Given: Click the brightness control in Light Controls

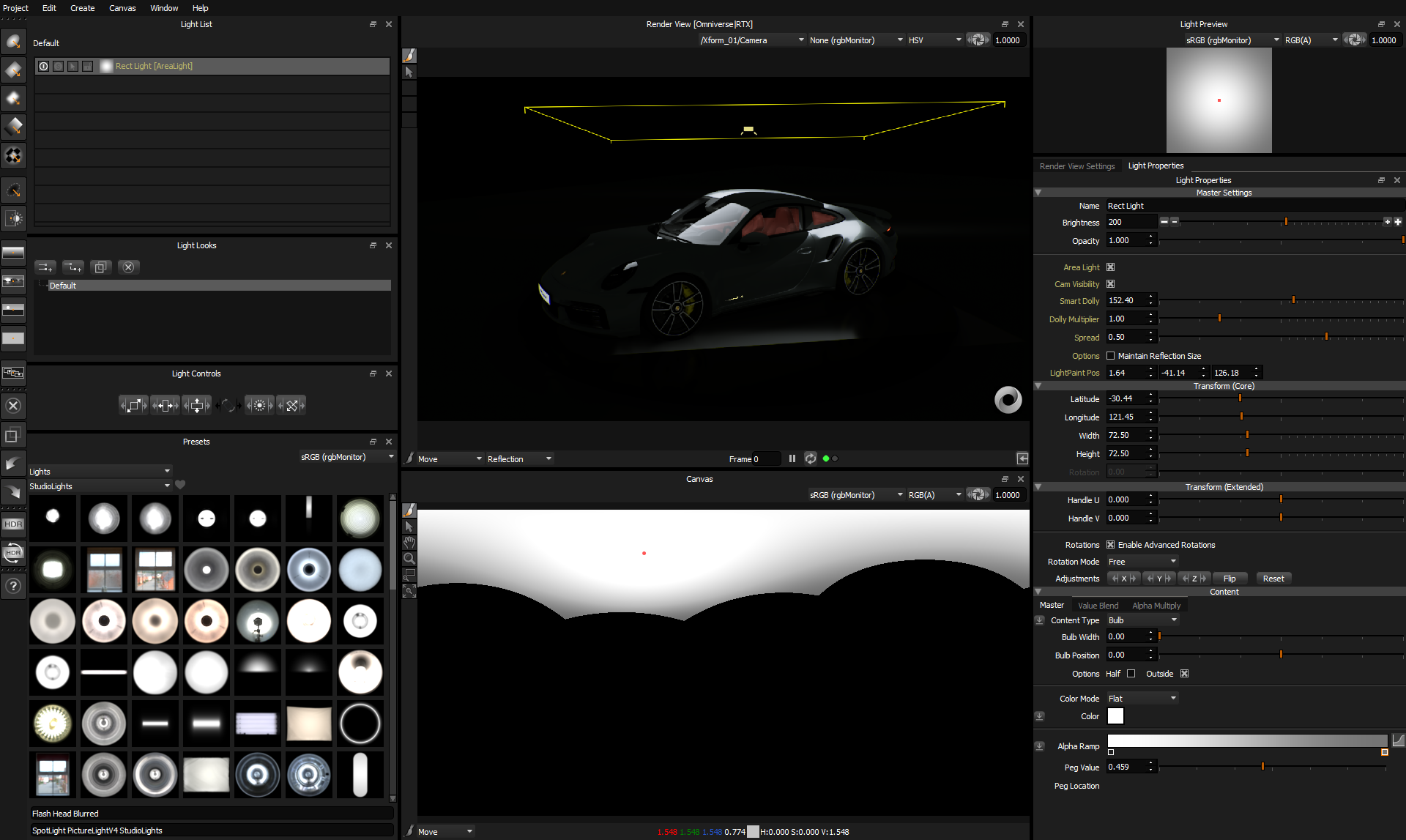Looking at the screenshot, I should click(259, 405).
